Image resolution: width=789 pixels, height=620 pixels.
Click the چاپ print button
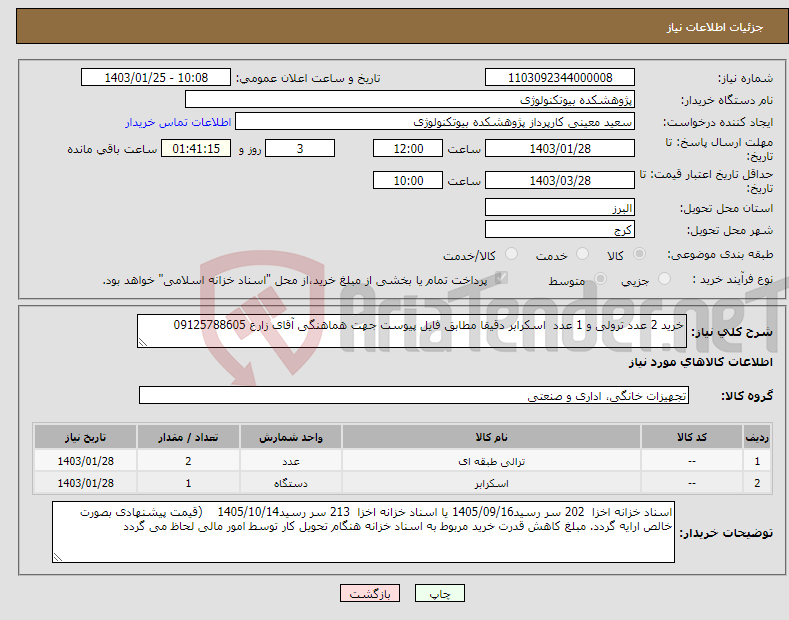click(440, 593)
